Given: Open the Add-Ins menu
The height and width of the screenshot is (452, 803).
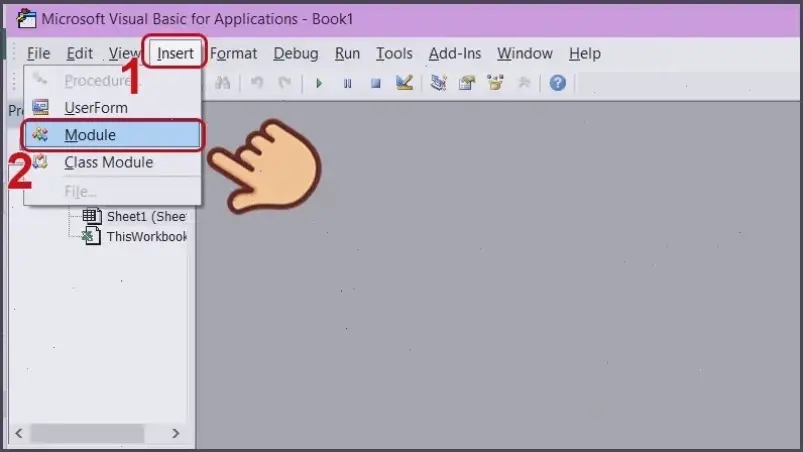Looking at the screenshot, I should point(455,53).
